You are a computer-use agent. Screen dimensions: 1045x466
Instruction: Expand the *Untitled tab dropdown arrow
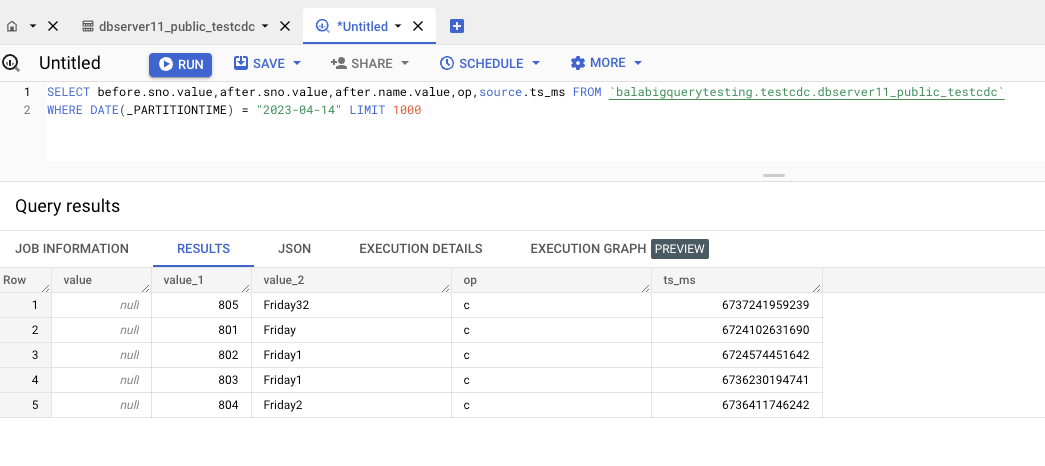(398, 27)
